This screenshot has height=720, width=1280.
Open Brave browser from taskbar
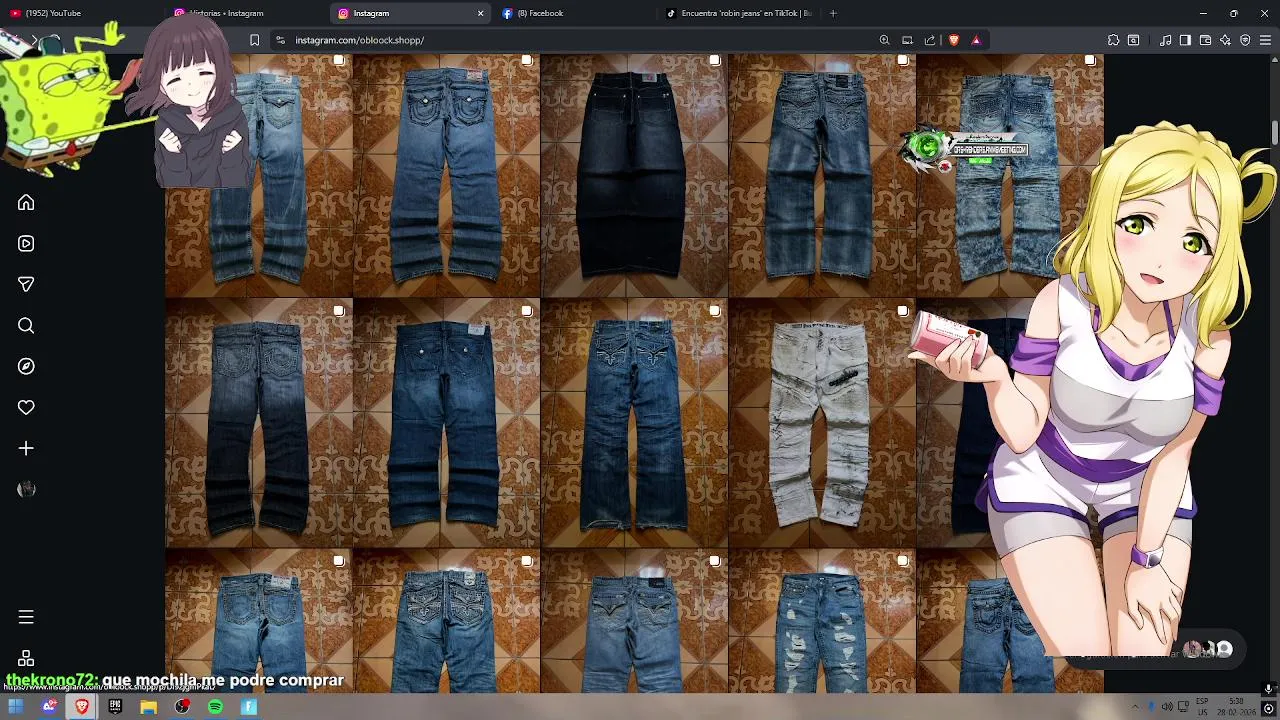tap(82, 707)
